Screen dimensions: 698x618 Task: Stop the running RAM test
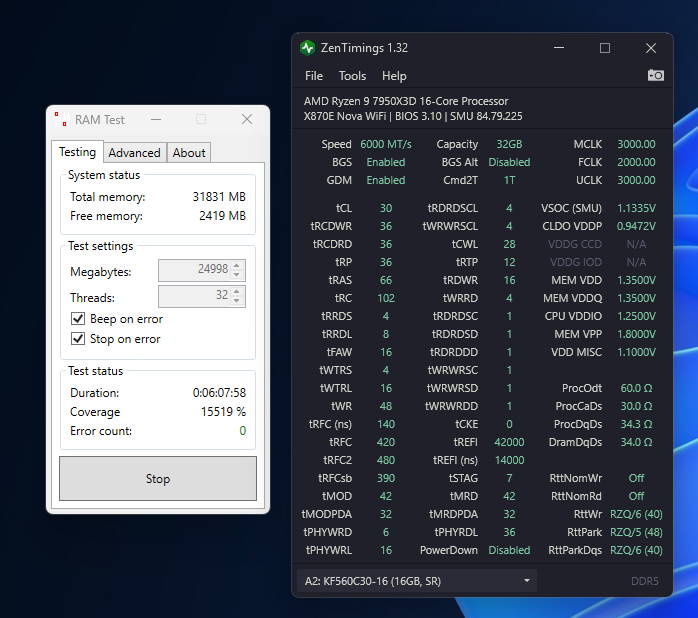[x=158, y=479]
